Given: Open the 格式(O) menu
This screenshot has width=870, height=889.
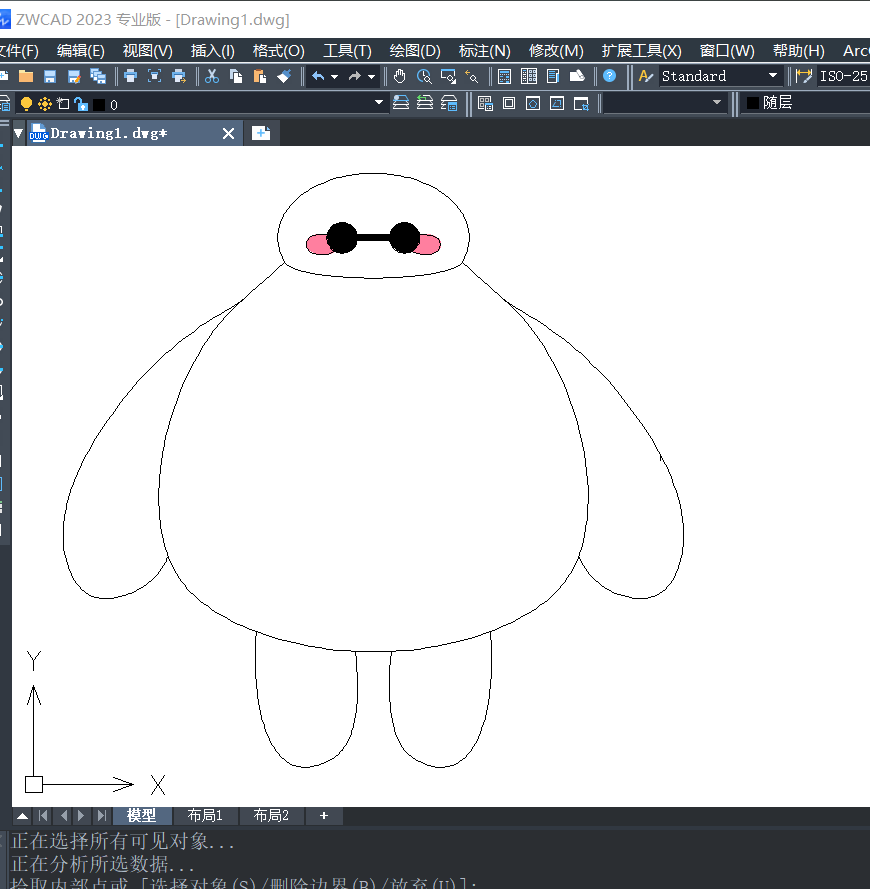Looking at the screenshot, I should 278,51.
